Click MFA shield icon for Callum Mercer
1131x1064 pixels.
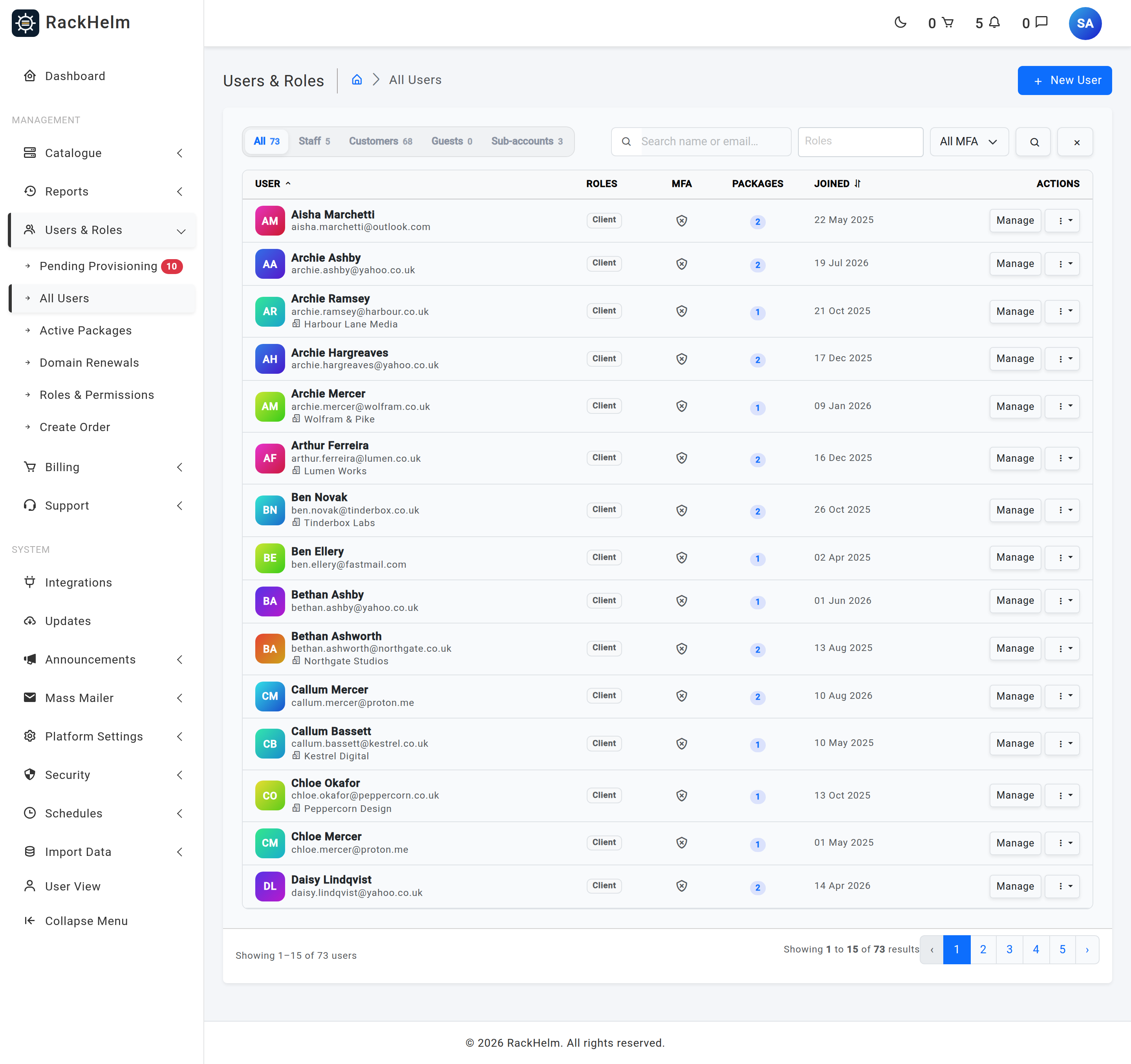click(x=681, y=695)
